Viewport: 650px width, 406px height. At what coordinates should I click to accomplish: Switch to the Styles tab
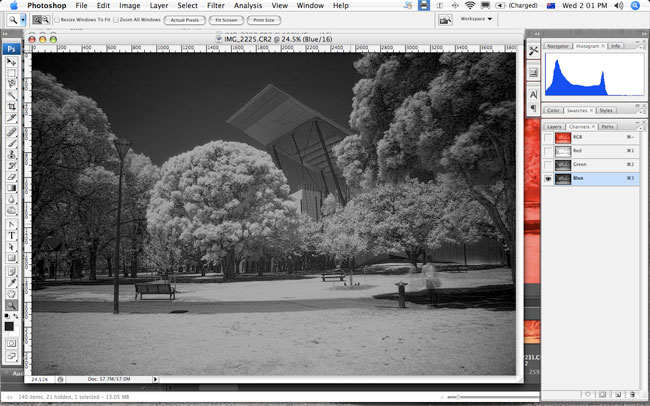tap(606, 110)
